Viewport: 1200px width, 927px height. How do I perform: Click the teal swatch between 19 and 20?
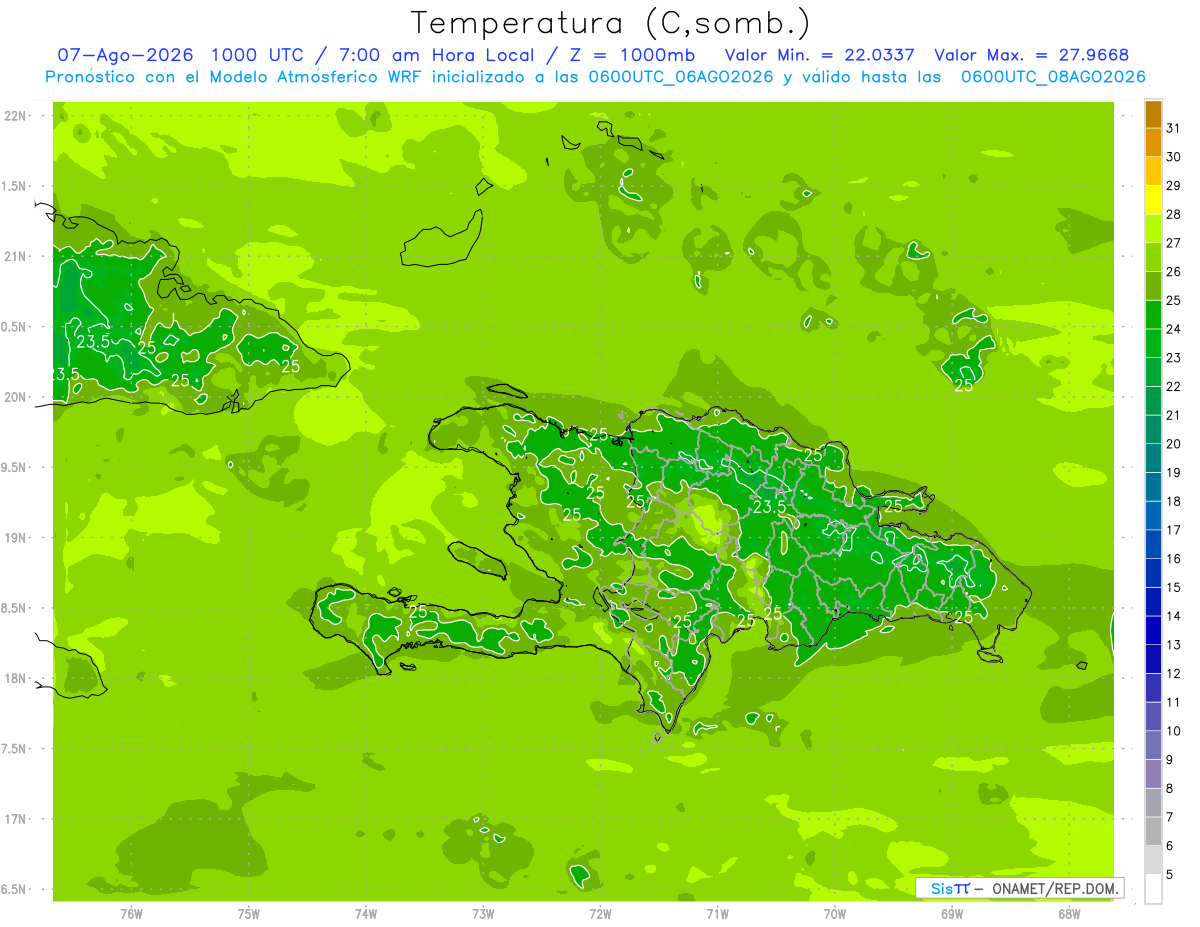click(1153, 459)
